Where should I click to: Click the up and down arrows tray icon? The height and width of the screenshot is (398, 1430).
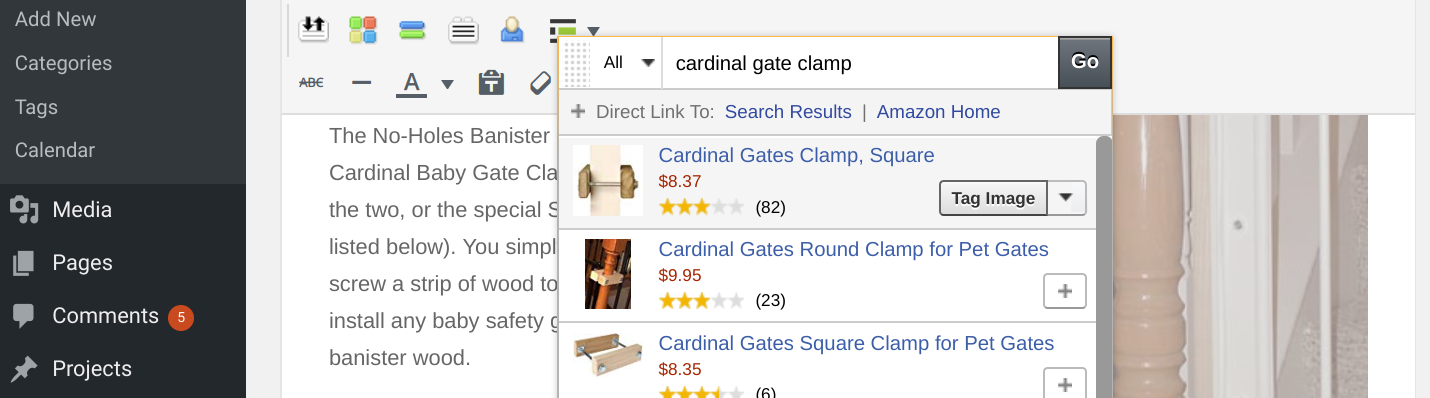pyautogui.click(x=313, y=29)
